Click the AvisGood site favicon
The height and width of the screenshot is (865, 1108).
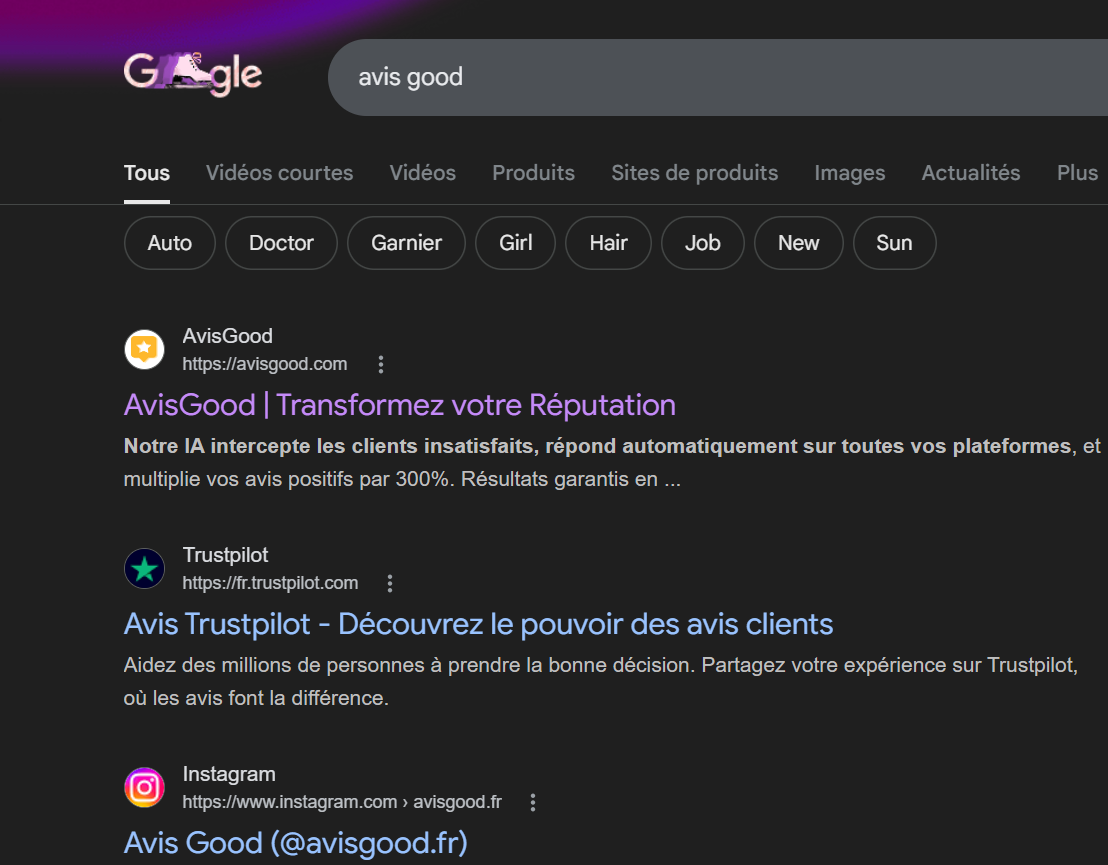144,350
